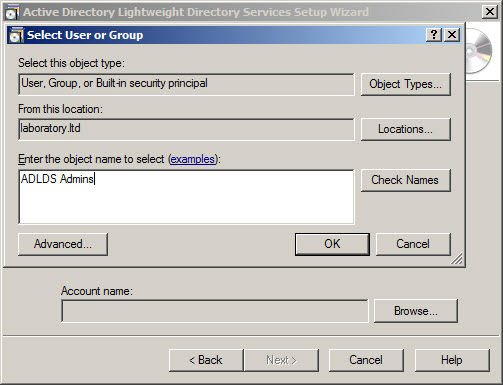
Task: Browse for an account in the wizard
Action: 416,311
